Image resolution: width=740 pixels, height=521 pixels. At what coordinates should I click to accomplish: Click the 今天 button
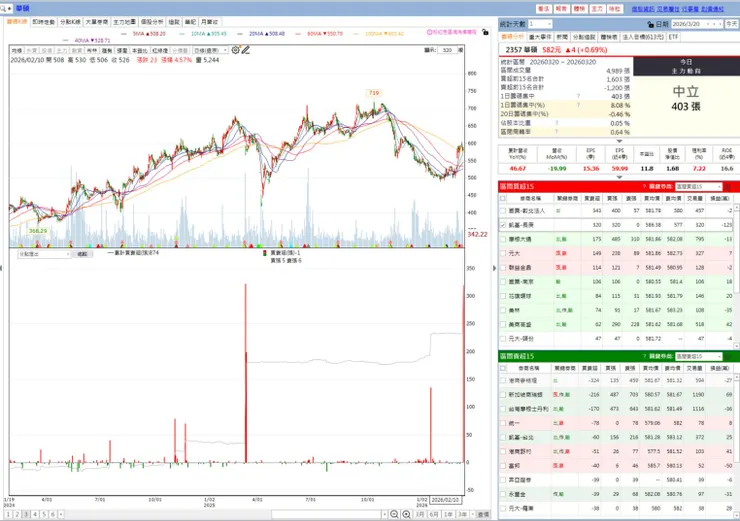732,24
